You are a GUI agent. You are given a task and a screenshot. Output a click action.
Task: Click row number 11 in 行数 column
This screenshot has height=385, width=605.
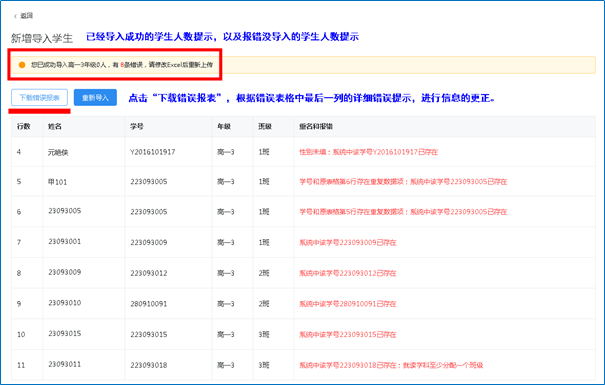coord(21,365)
